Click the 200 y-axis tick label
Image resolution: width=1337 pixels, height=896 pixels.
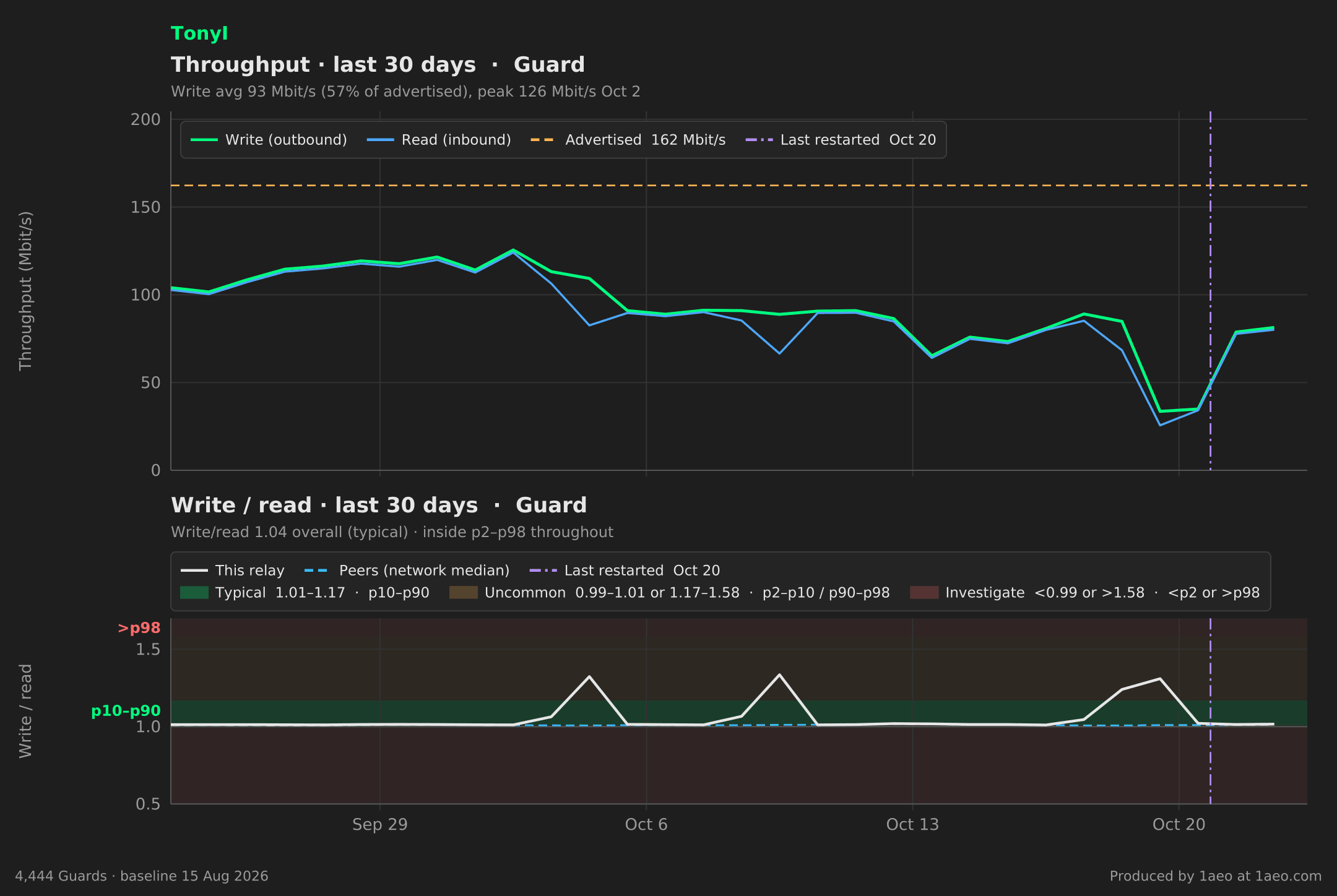click(x=145, y=119)
